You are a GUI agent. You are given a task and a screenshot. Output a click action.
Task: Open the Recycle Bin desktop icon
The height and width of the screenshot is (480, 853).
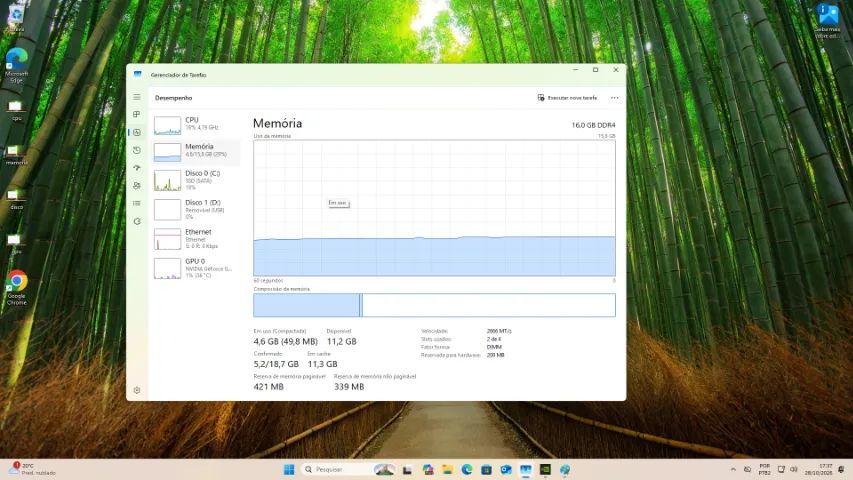[15, 18]
